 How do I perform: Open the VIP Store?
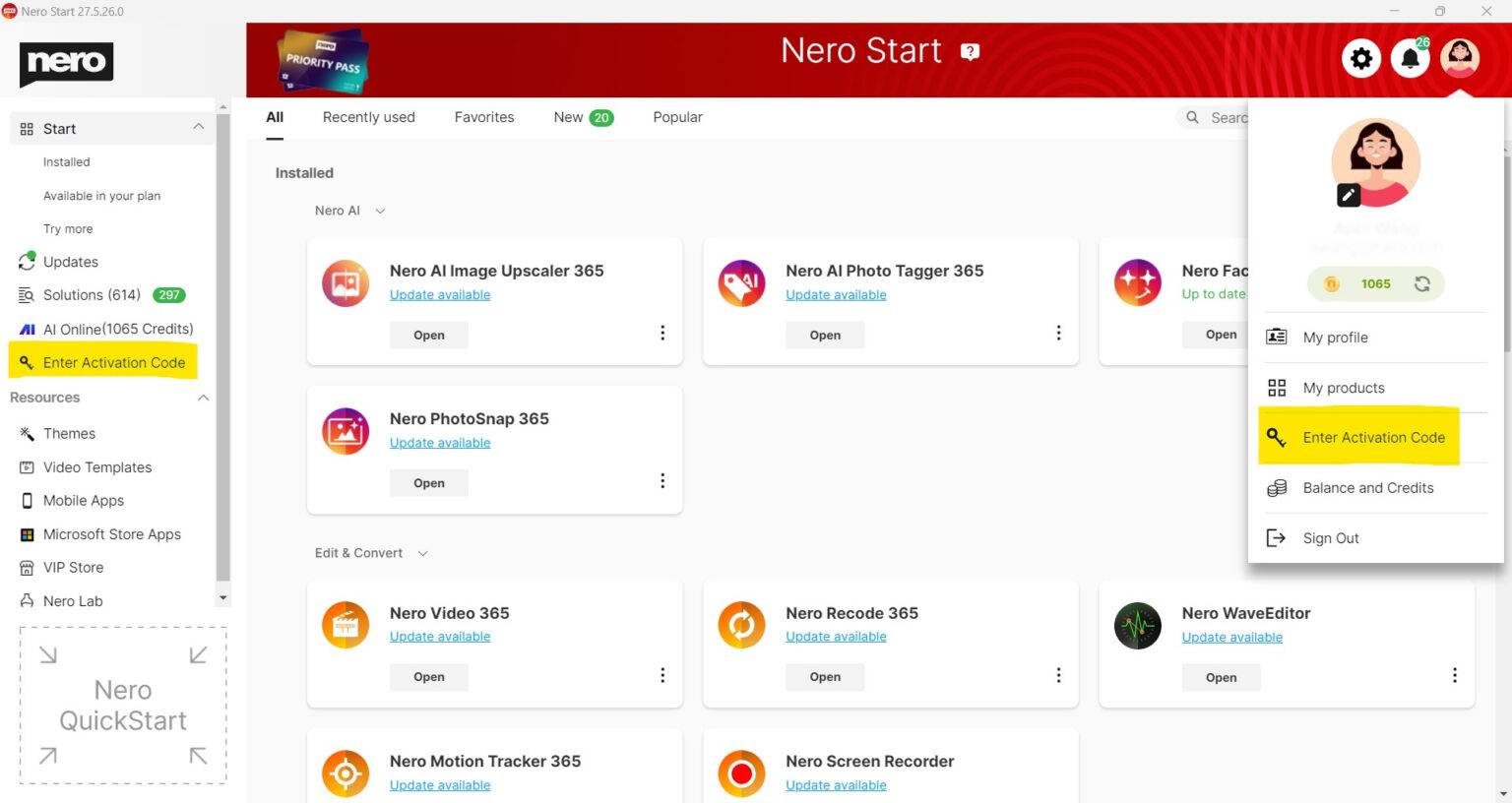coord(73,567)
